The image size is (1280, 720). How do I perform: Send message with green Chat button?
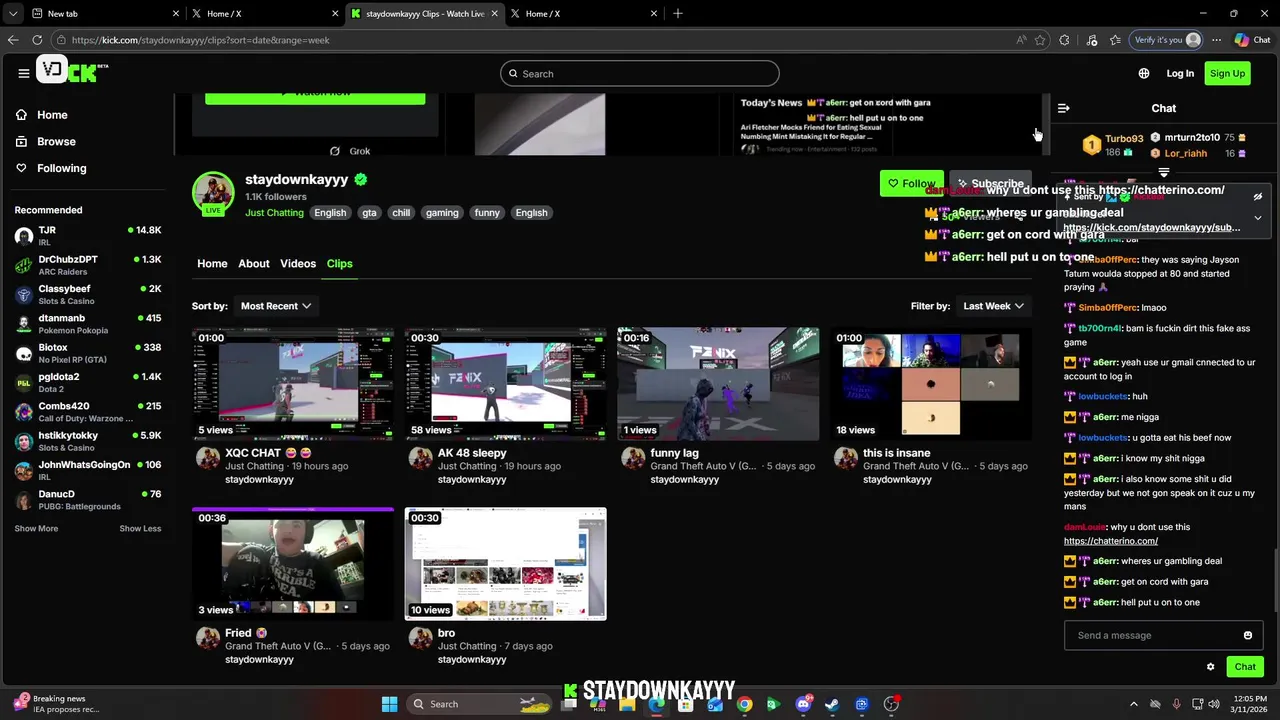(1245, 667)
